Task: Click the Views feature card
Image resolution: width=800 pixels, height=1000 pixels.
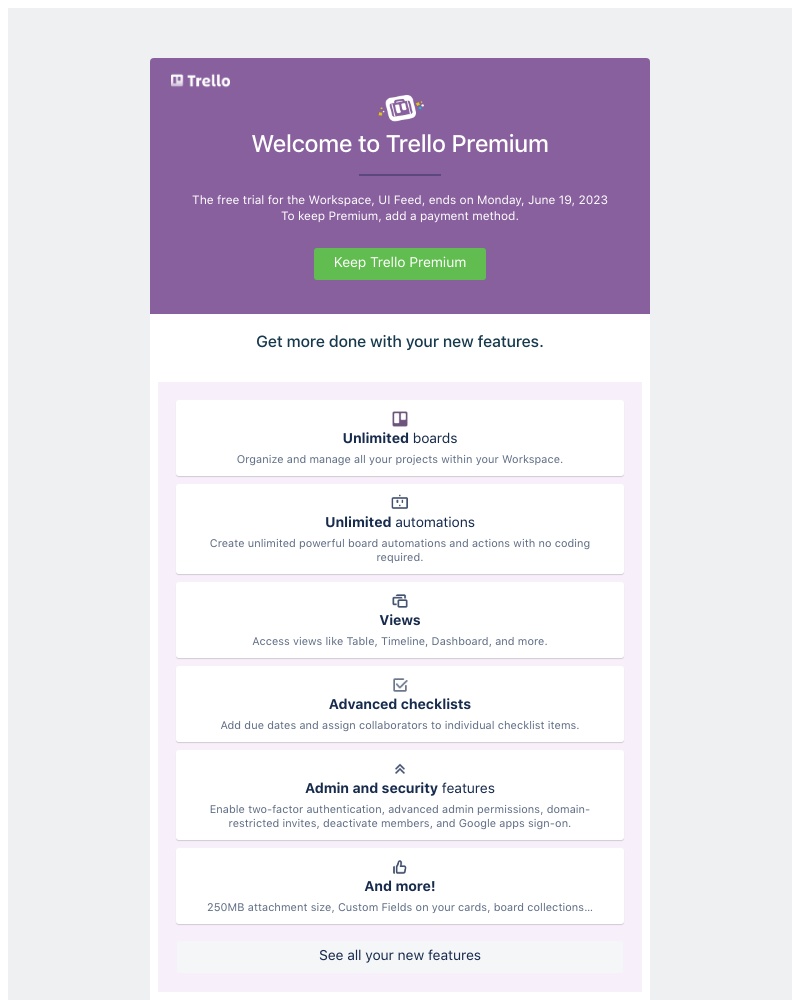Action: tap(400, 619)
